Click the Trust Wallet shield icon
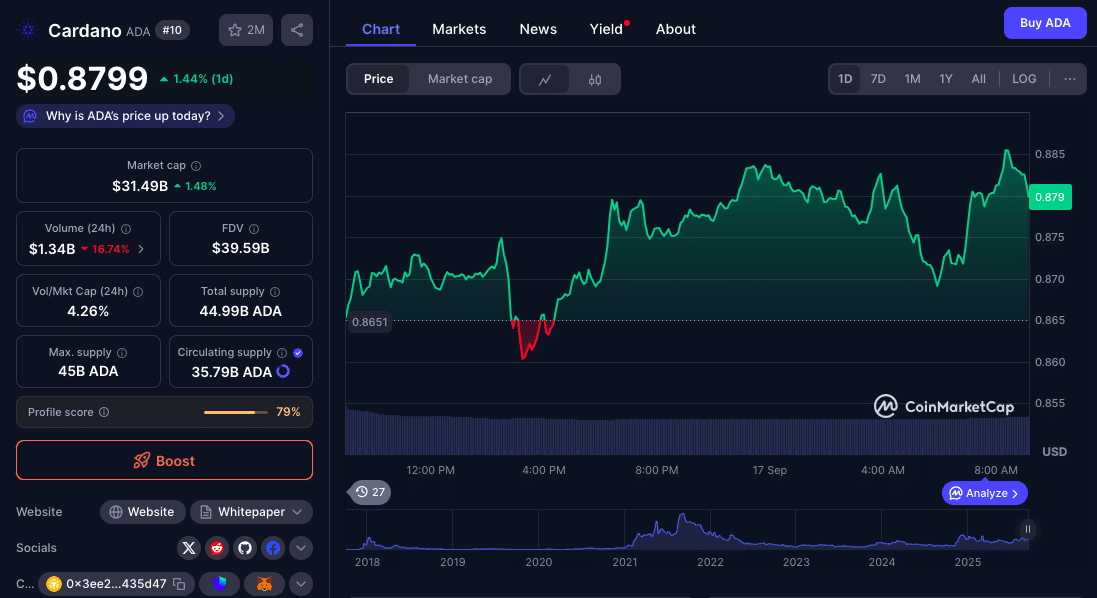The height and width of the screenshot is (598, 1097). coord(219,583)
